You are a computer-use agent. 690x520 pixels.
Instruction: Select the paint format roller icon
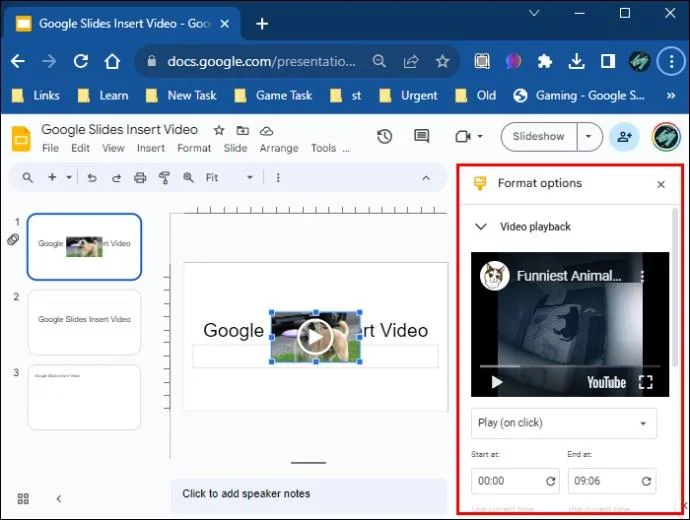(164, 178)
